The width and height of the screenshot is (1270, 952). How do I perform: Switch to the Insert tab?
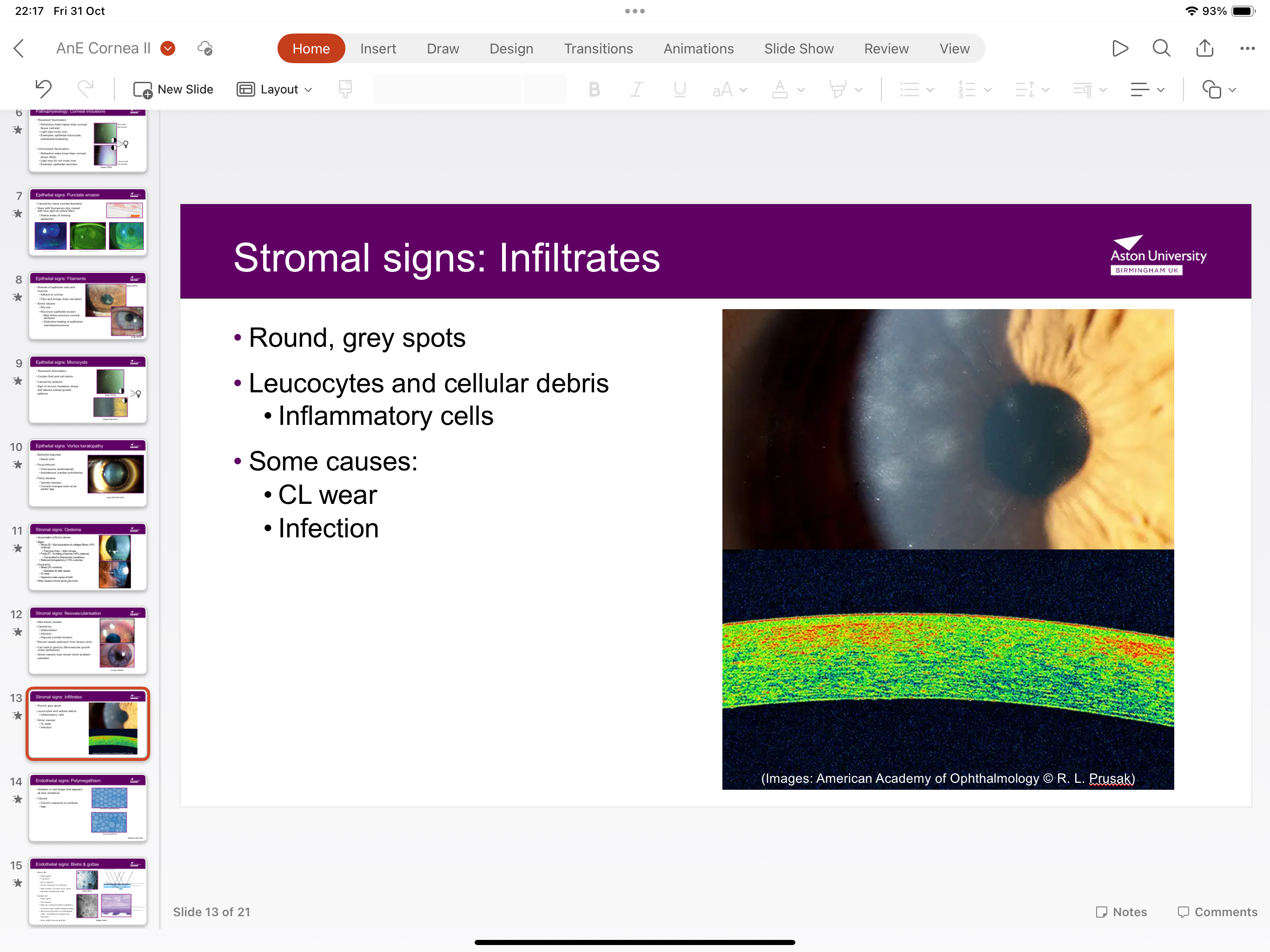tap(378, 48)
